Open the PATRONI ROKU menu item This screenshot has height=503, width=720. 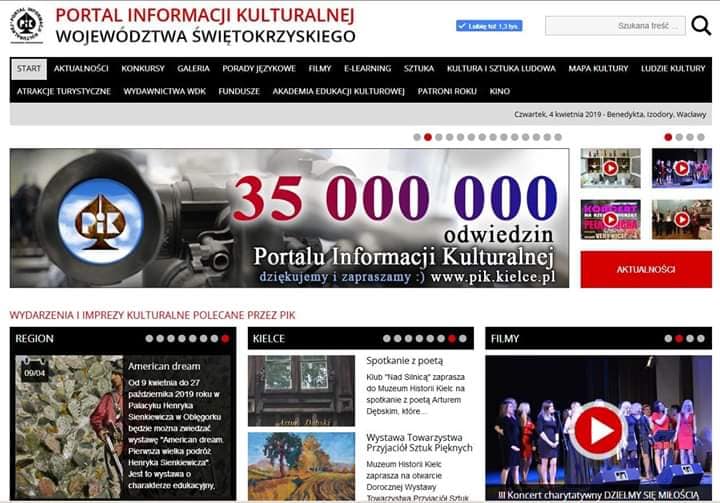[447, 91]
